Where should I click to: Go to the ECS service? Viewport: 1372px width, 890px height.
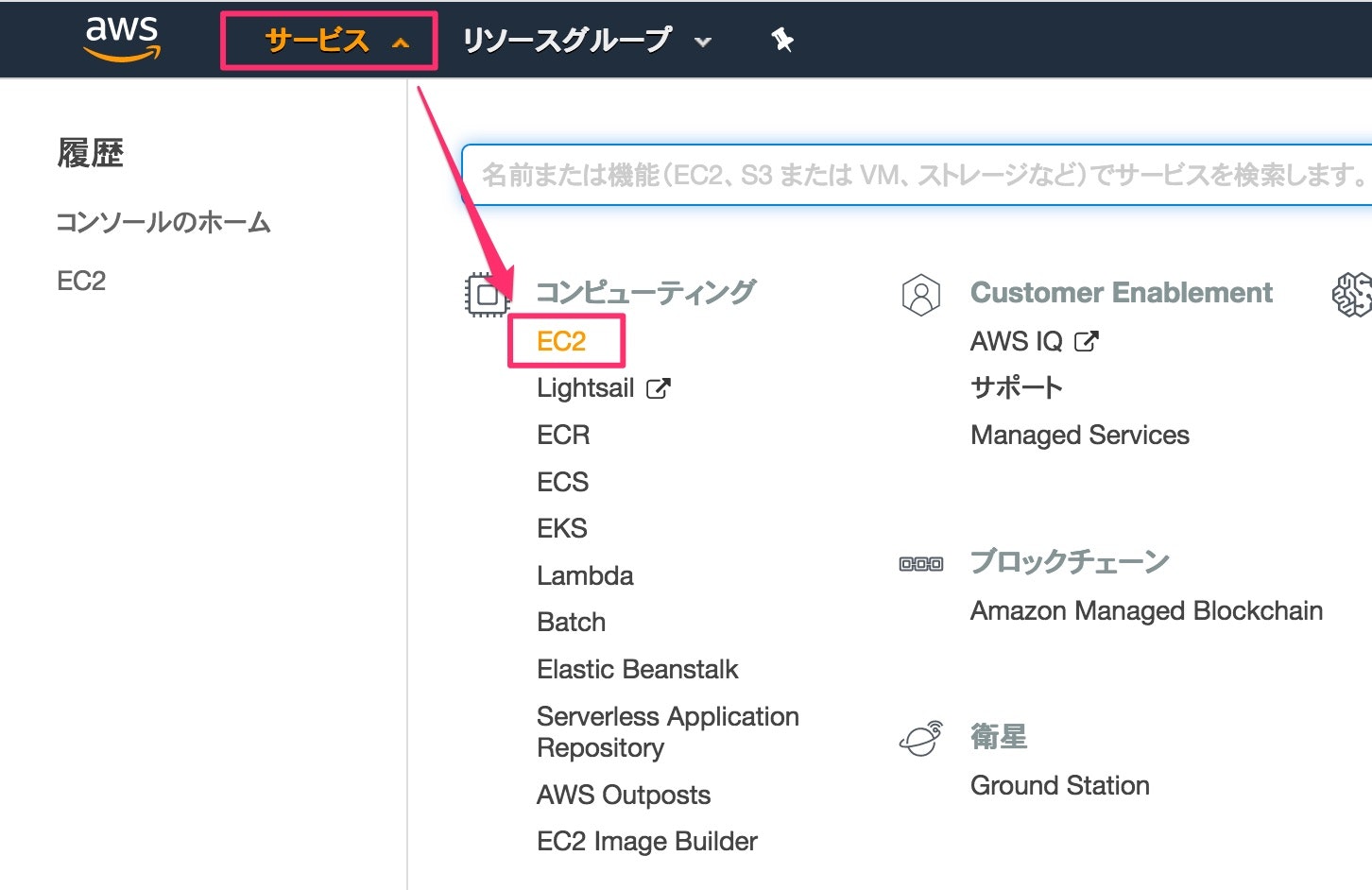click(x=563, y=482)
